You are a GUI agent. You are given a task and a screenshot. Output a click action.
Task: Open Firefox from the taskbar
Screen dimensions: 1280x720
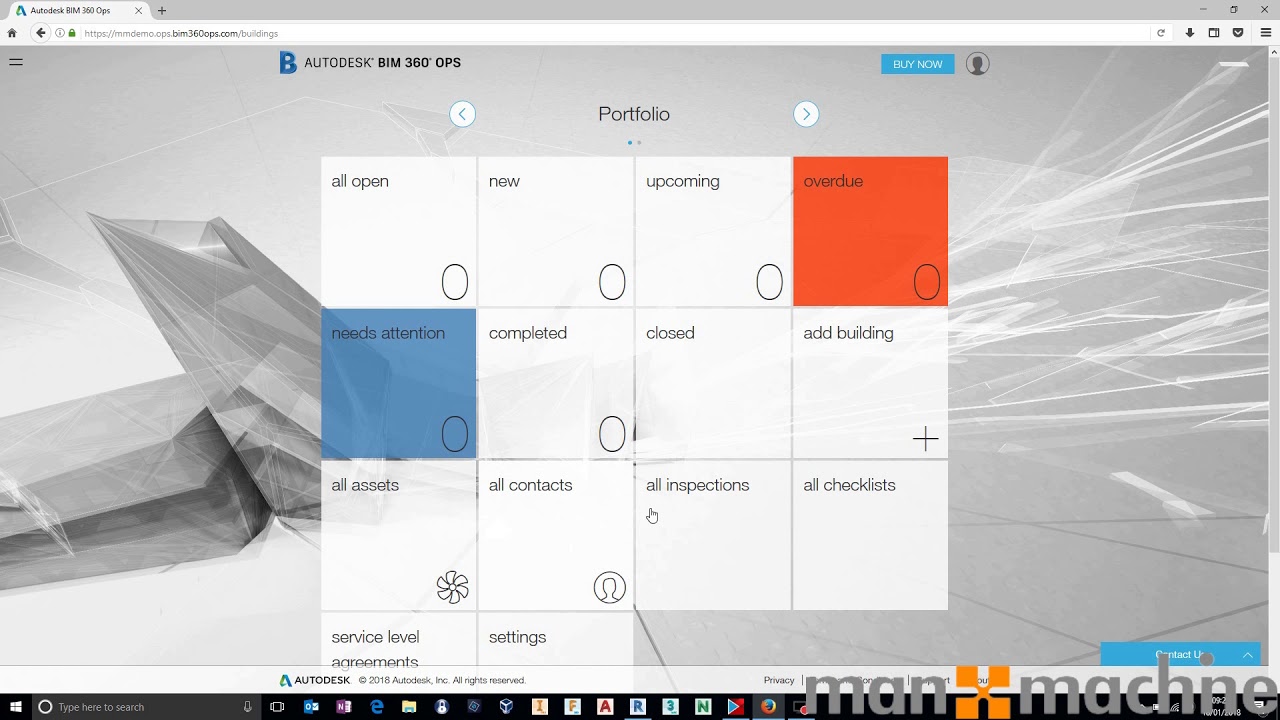(768, 707)
